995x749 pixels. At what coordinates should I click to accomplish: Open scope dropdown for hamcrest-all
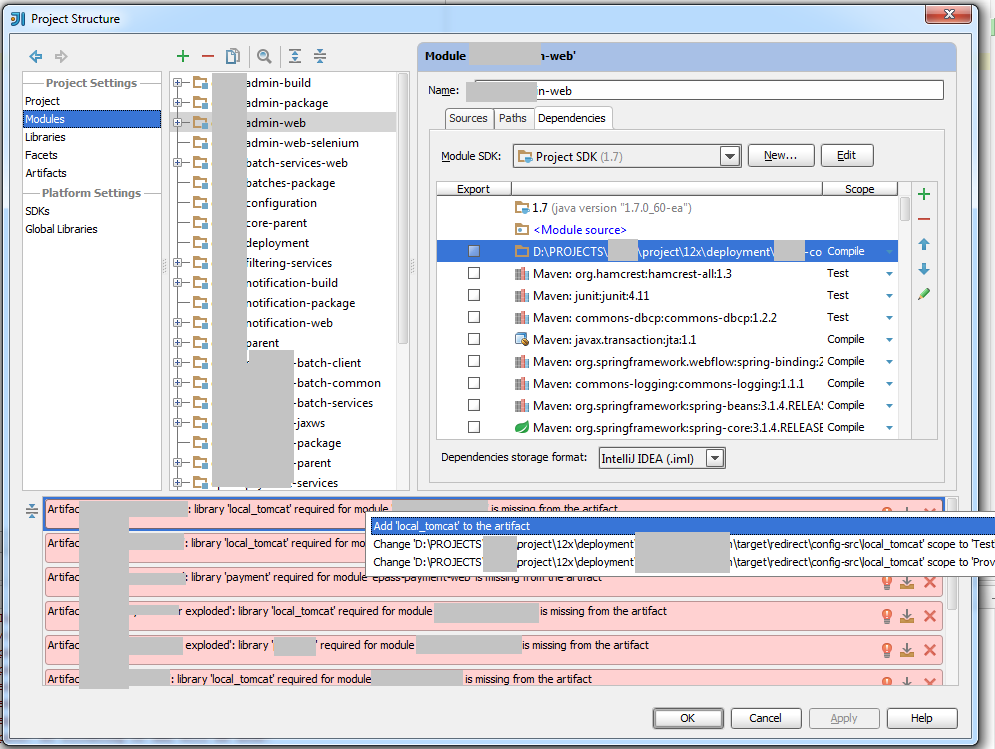click(889, 274)
